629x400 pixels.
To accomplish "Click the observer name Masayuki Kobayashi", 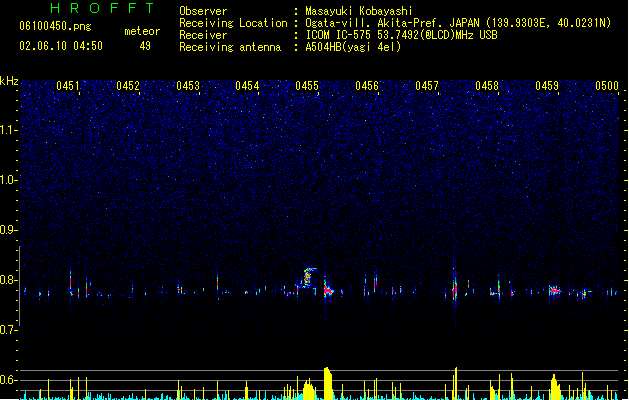I will (x=359, y=11).
